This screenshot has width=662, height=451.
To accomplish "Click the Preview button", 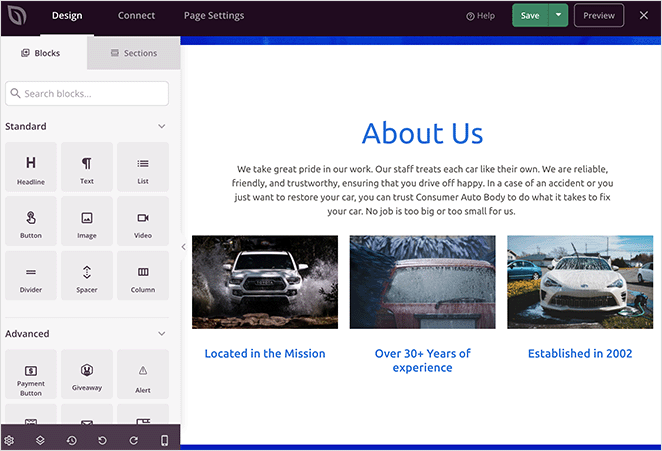I will (599, 15).
